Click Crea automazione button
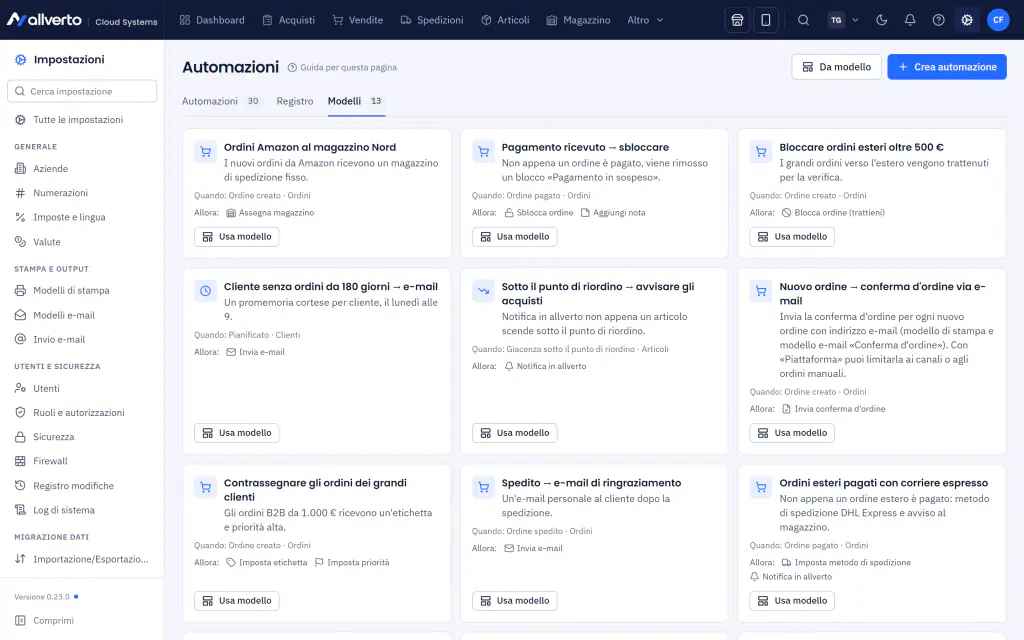 click(x=947, y=67)
